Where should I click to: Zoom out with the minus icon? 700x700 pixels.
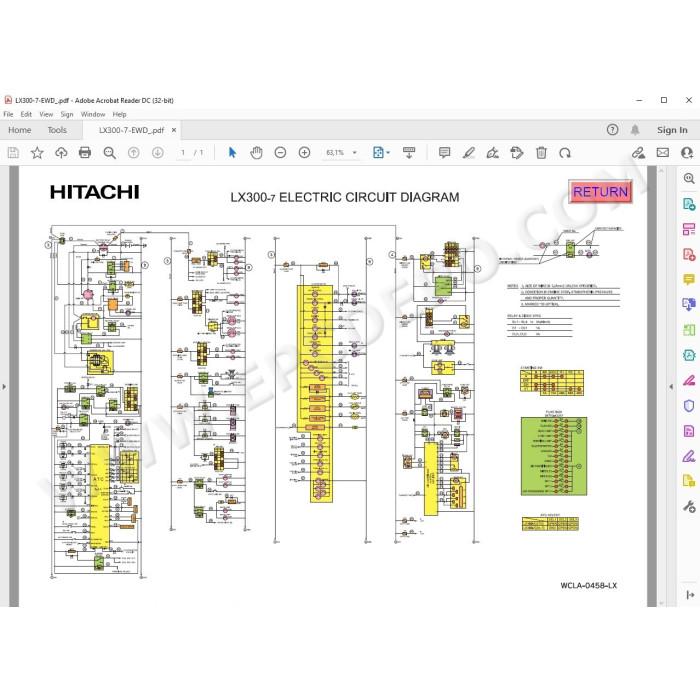[x=280, y=153]
